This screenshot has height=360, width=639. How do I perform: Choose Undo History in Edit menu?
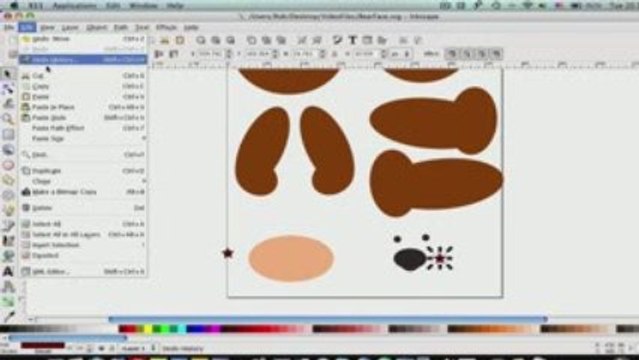point(83,60)
